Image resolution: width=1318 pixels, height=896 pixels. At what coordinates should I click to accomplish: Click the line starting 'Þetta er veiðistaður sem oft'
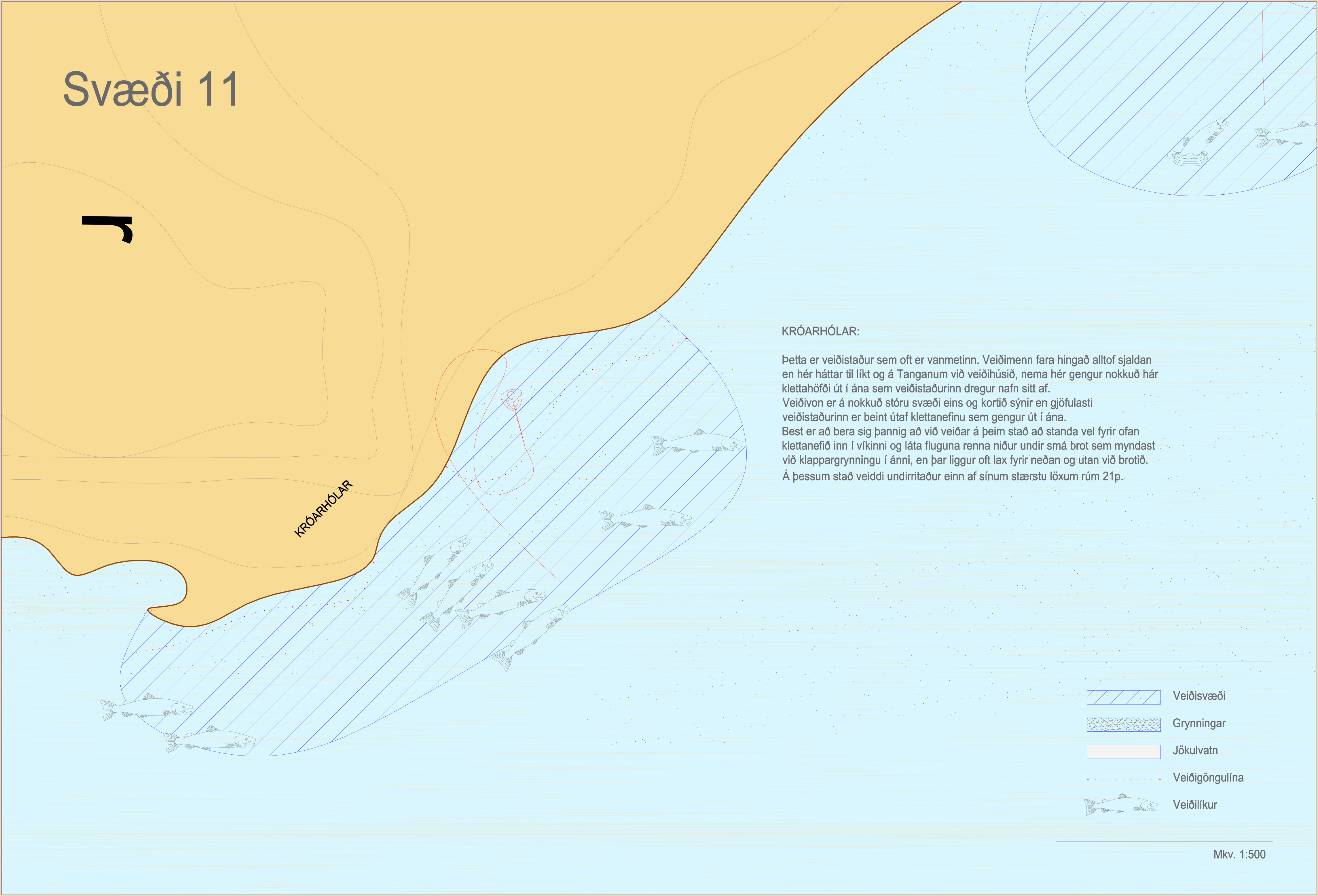(966, 360)
